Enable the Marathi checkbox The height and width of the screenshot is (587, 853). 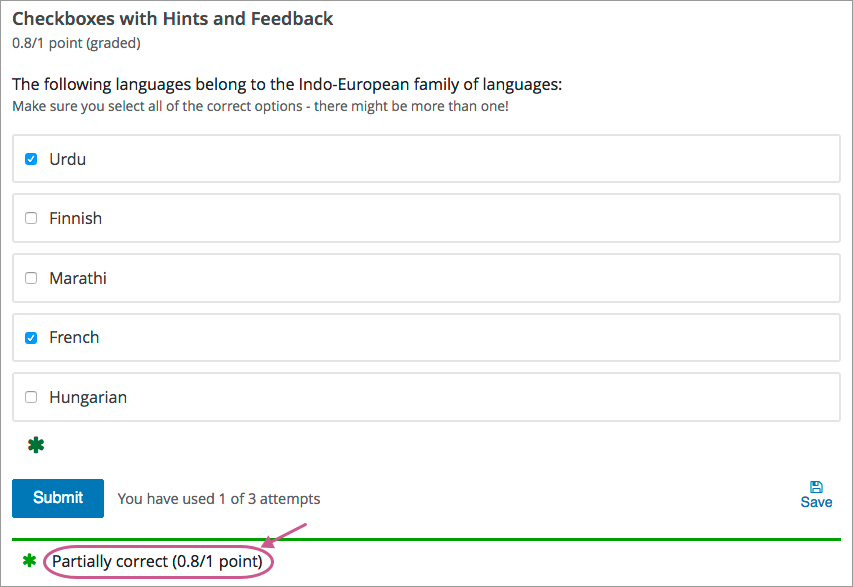click(31, 278)
